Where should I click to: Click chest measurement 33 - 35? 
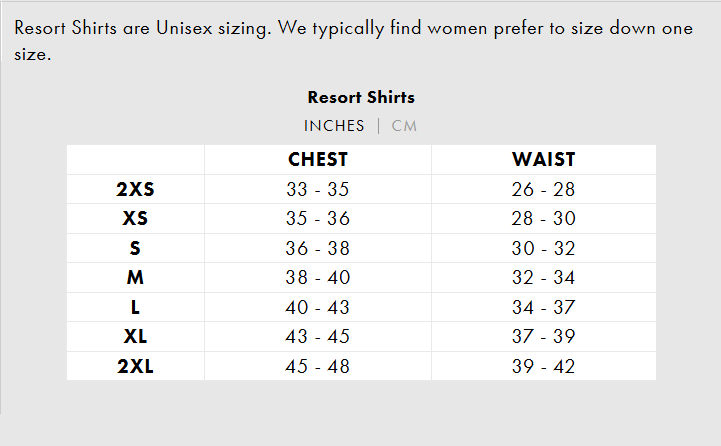click(x=318, y=189)
